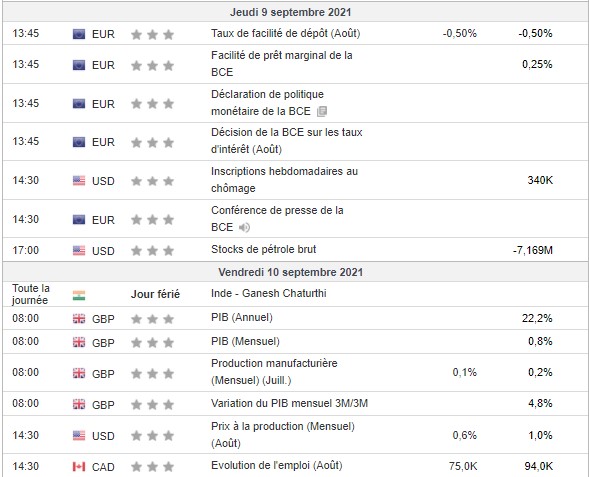Click importance stars on Inscriptions hebdomadaires au chômage row
The height and width of the screenshot is (477, 589).
point(152,181)
